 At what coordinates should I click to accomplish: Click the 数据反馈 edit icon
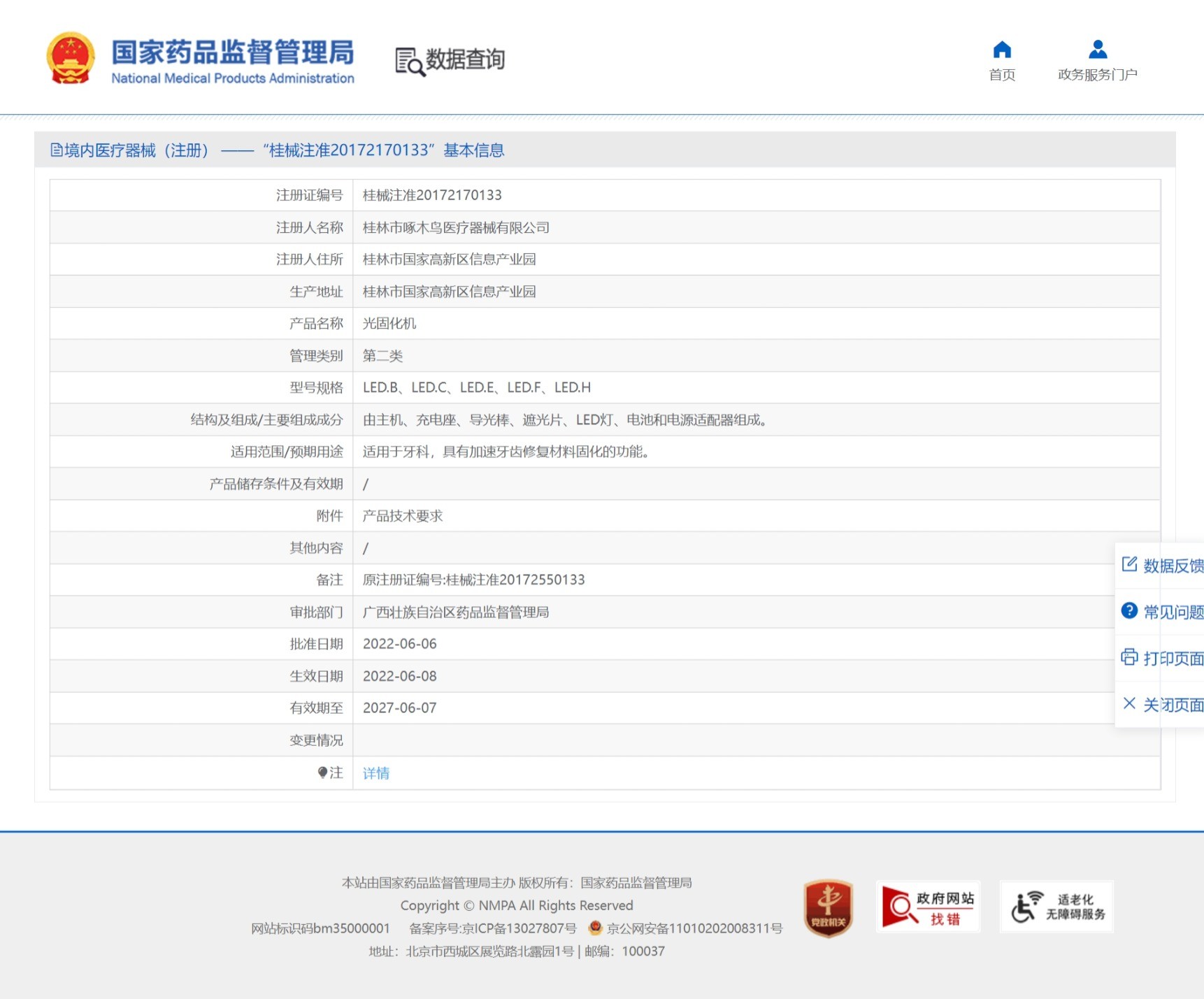tap(1129, 564)
